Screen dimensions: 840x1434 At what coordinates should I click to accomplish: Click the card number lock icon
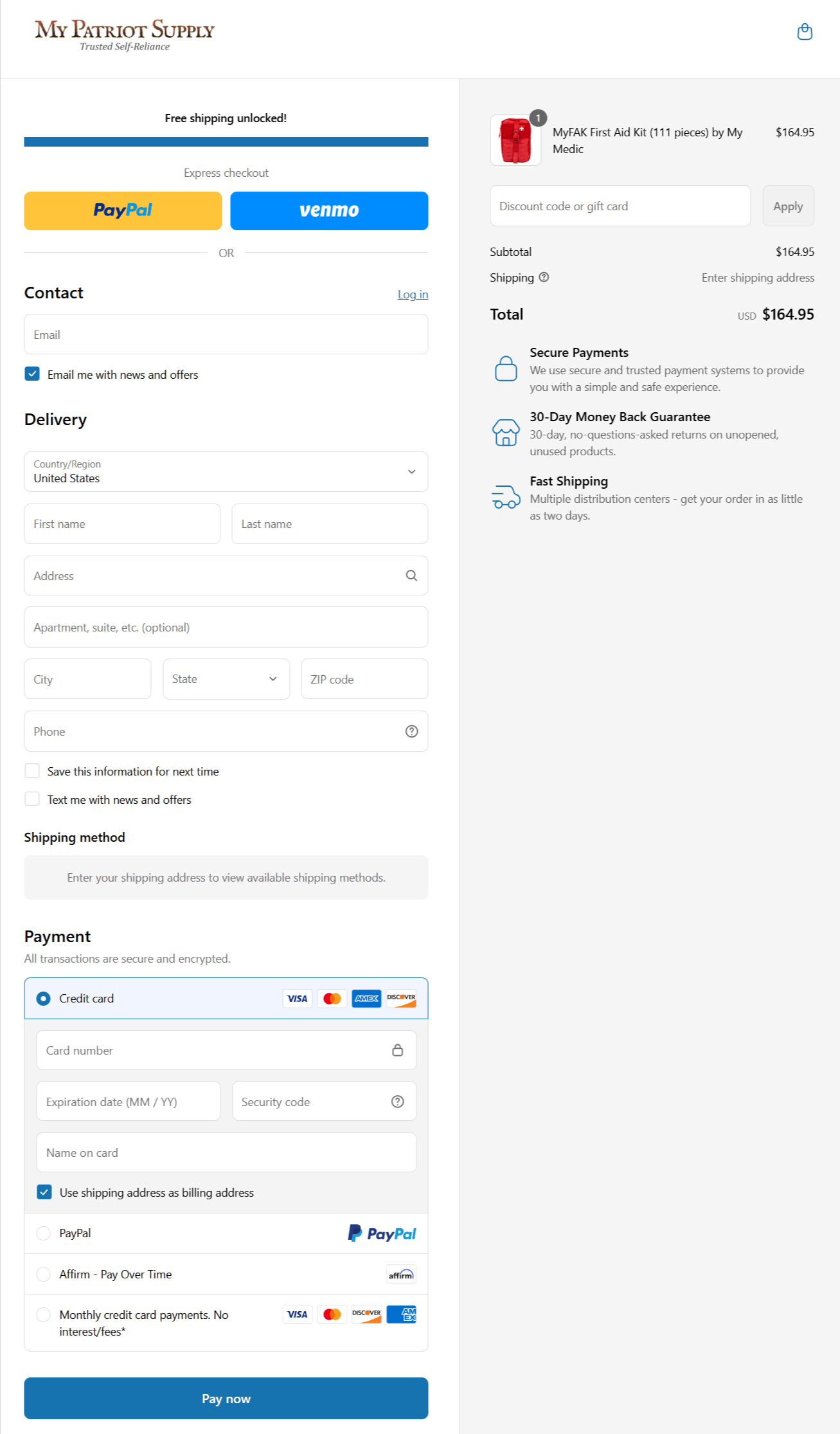coord(397,1050)
